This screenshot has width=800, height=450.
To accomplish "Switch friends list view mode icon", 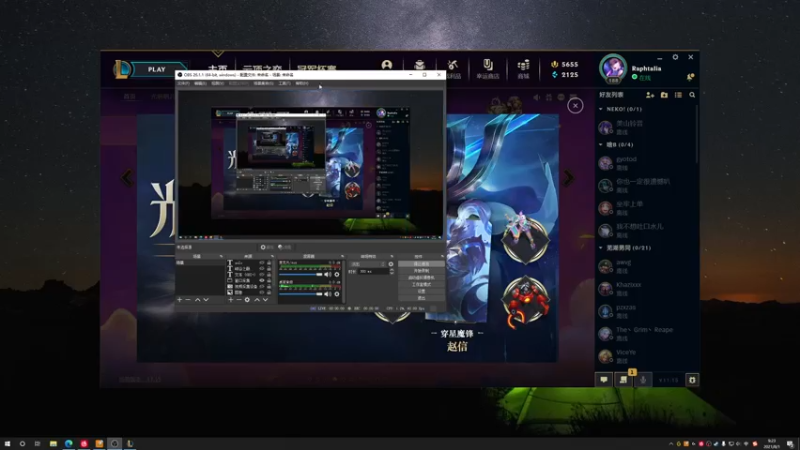I will click(678, 95).
